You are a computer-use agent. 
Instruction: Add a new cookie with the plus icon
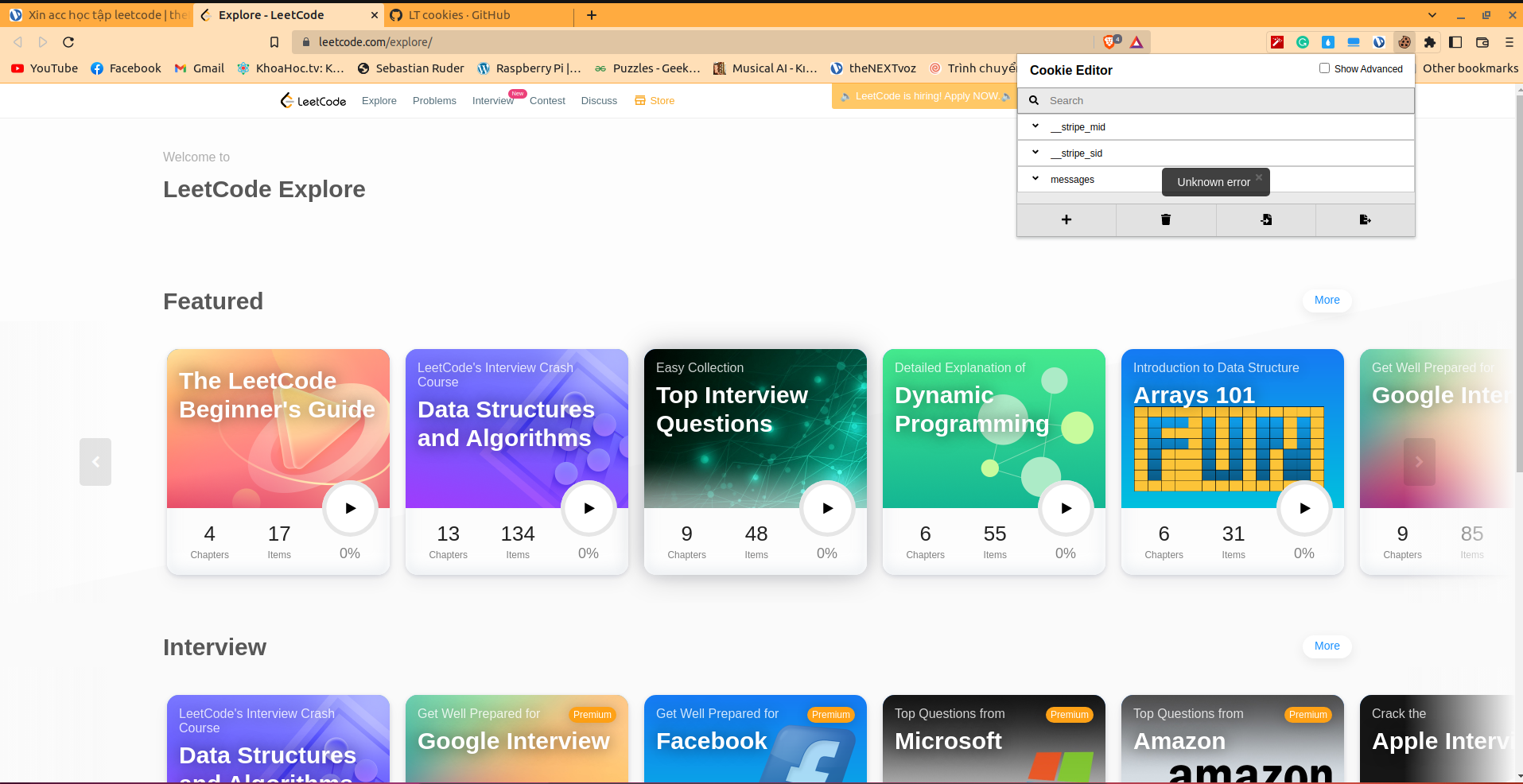[1066, 219]
